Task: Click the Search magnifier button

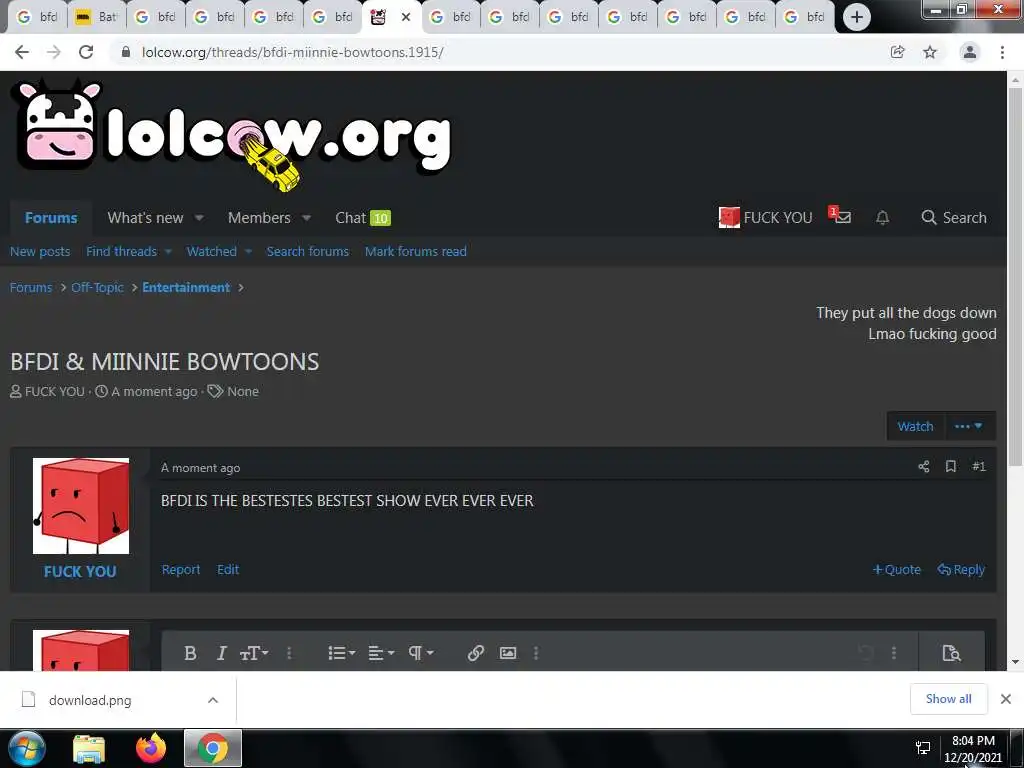Action: click(x=953, y=217)
